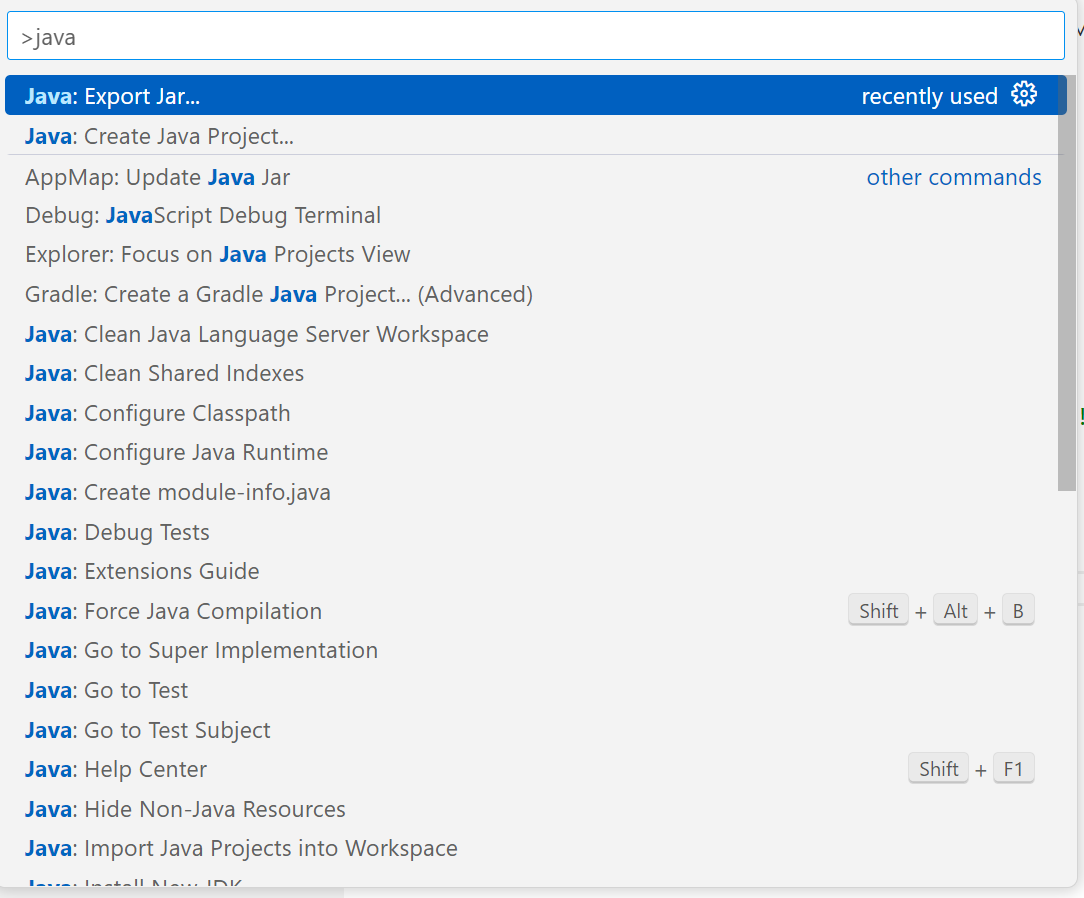Select Java: Clean Shared Indexes
The width and height of the screenshot is (1084, 898).
click(x=165, y=374)
